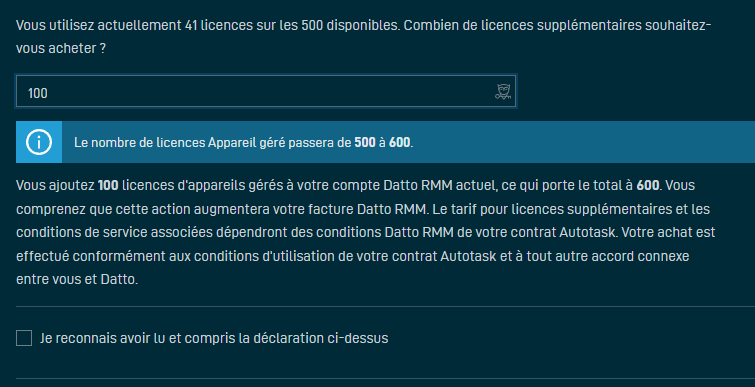
Task: Click the value 100 inside the license field
Action: 38,93
